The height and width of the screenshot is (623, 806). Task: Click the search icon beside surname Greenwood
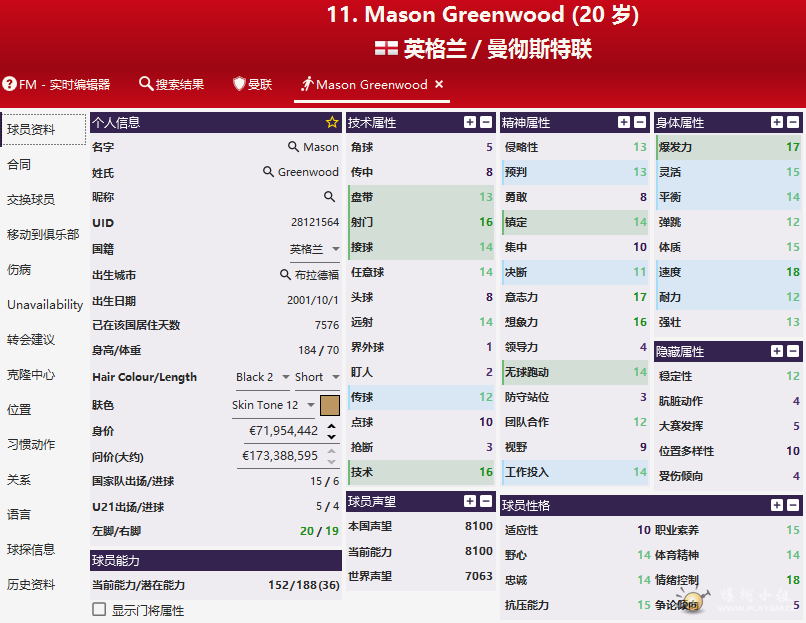[x=268, y=172]
